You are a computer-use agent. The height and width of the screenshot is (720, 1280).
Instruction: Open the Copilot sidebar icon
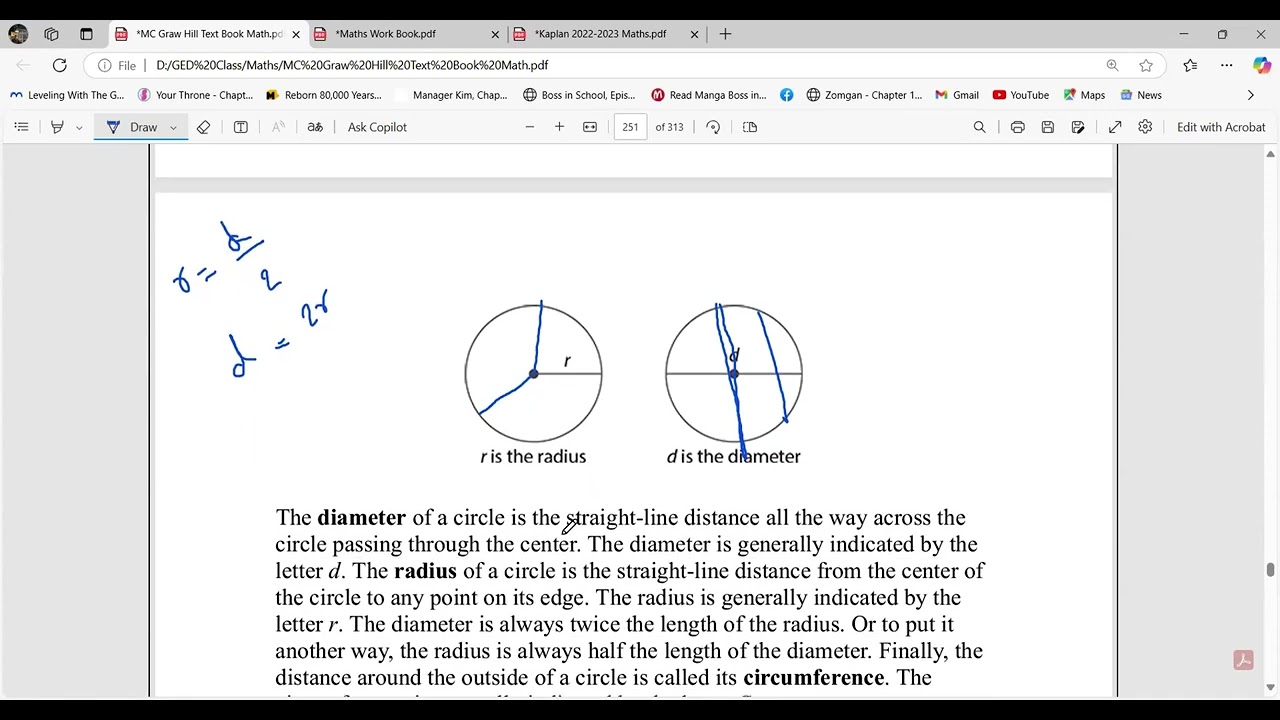coord(1262,65)
